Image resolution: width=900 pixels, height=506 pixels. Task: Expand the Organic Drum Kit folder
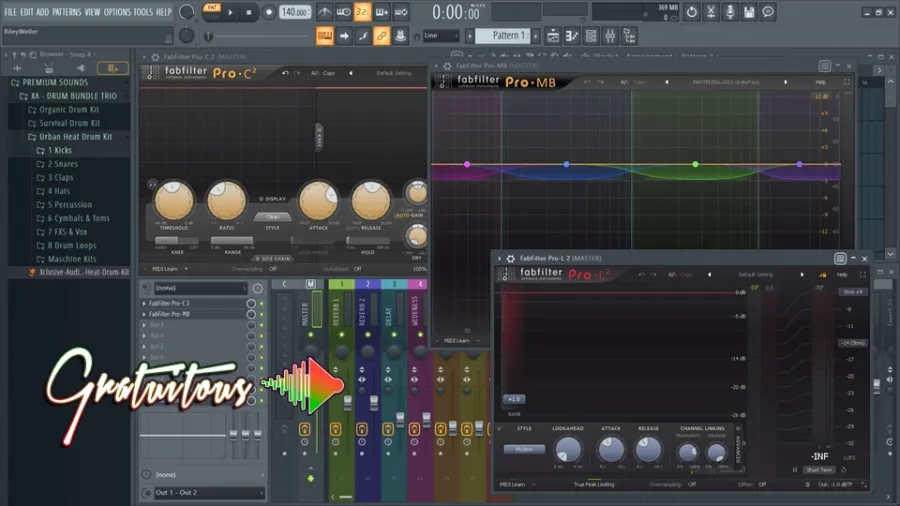tap(64, 109)
